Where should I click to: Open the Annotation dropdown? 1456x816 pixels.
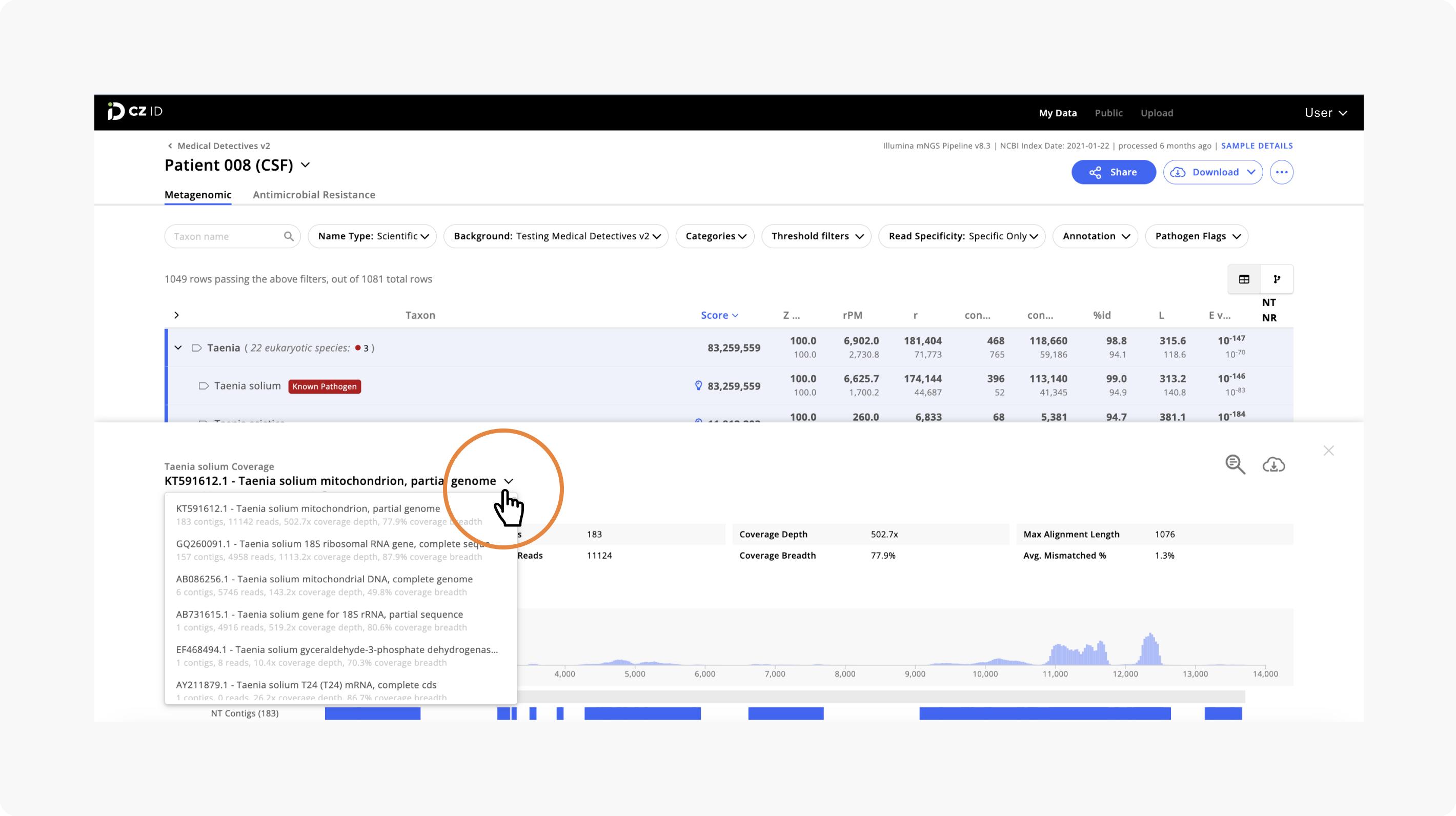(x=1096, y=236)
